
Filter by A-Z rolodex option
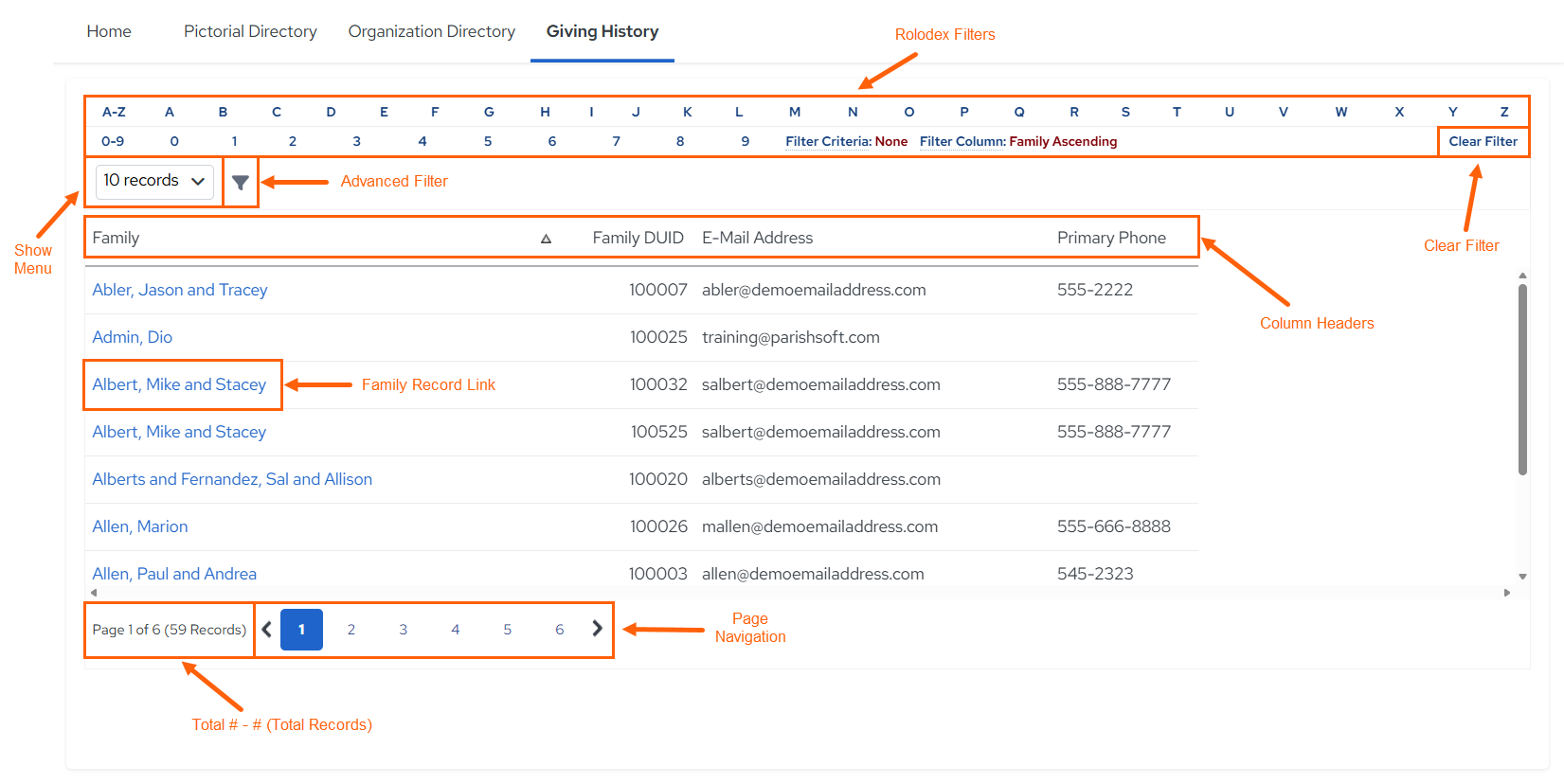click(114, 112)
